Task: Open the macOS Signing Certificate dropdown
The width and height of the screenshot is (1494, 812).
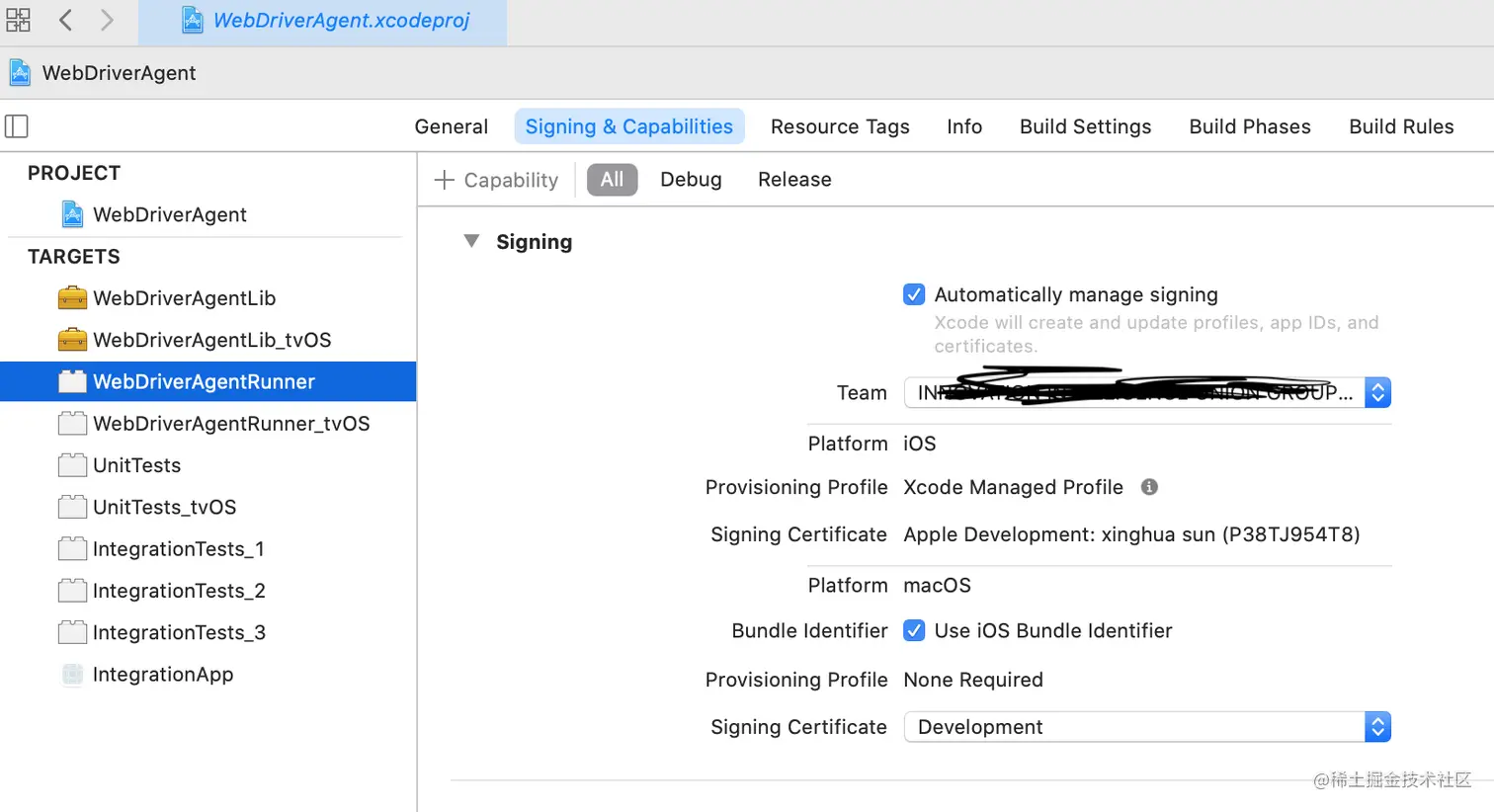Action: pos(1147,727)
